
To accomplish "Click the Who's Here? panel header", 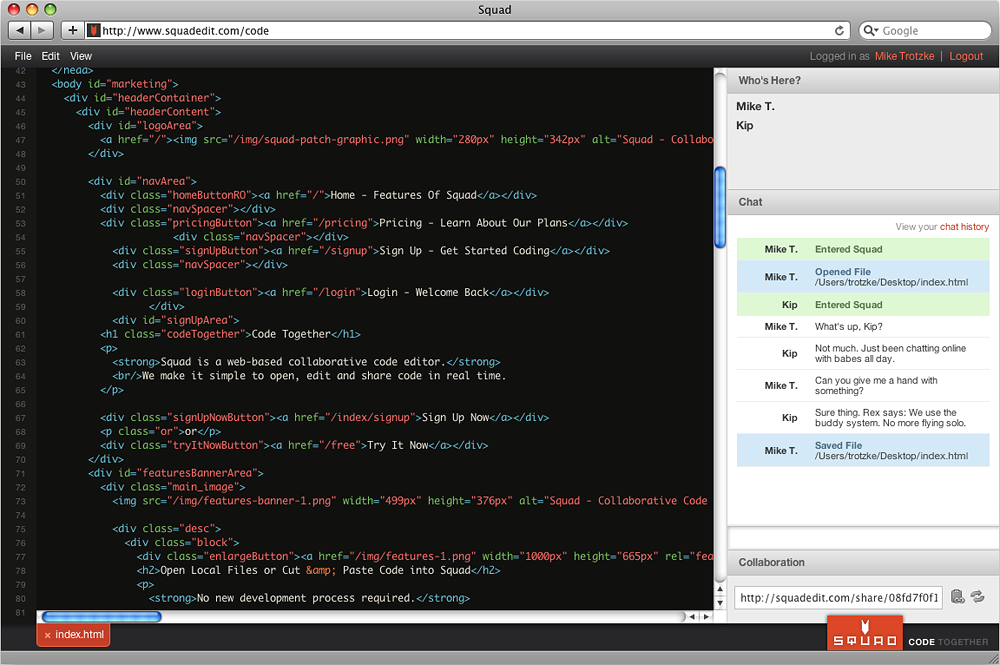I will pos(863,81).
